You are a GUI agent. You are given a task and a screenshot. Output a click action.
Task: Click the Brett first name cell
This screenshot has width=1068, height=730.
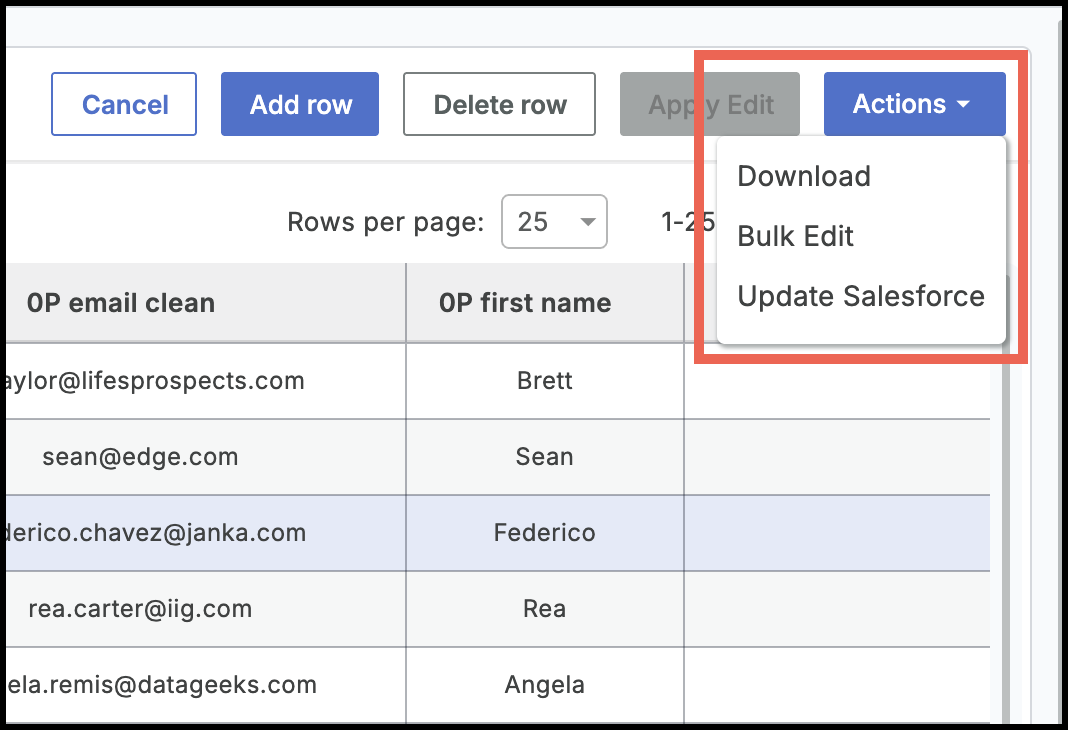(545, 381)
